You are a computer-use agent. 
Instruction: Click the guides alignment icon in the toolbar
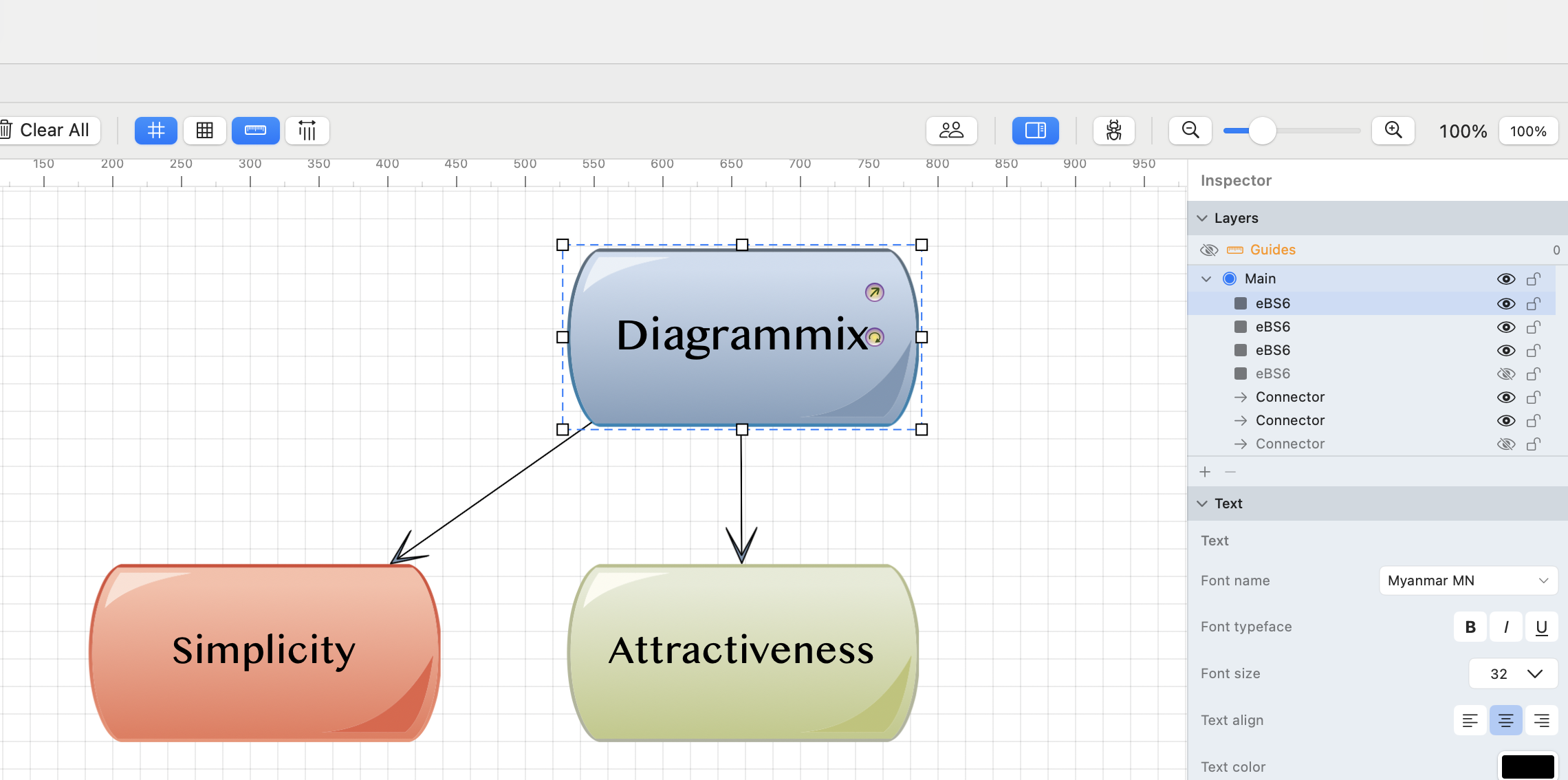tap(307, 130)
